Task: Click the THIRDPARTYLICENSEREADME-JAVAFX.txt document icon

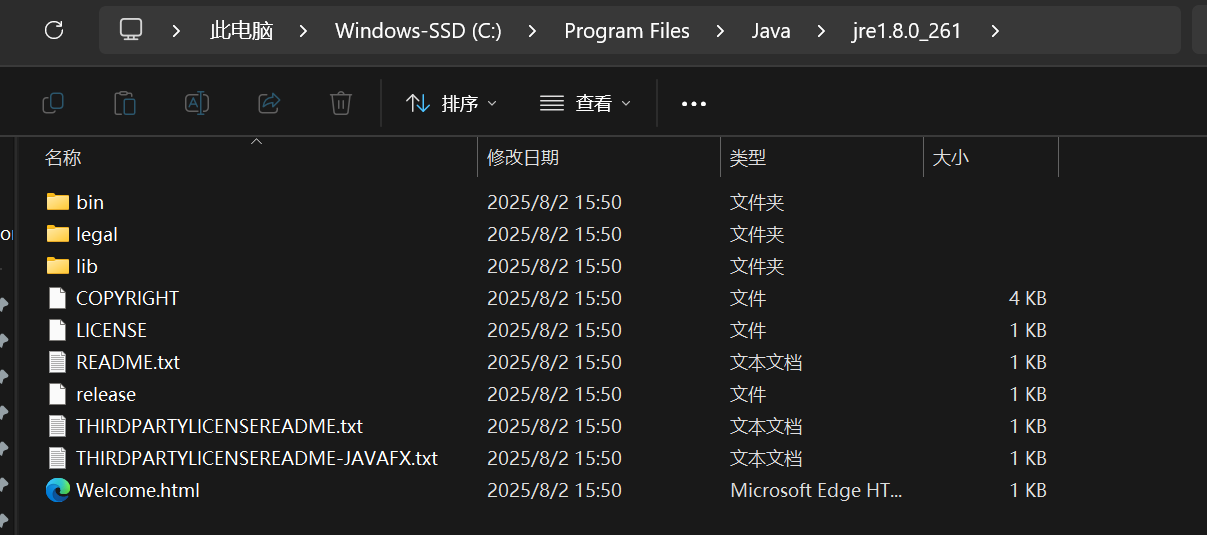Action: [x=58, y=458]
